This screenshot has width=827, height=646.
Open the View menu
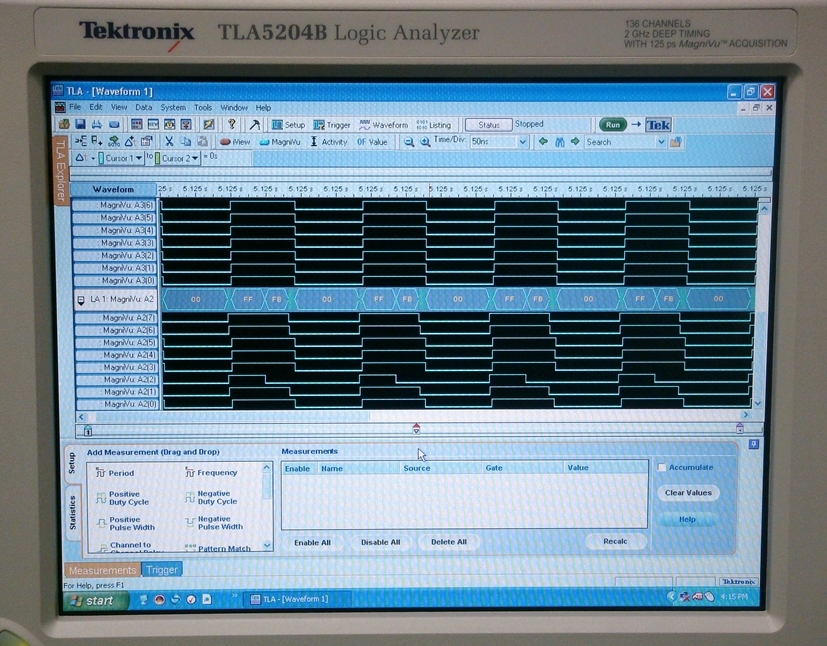(119, 107)
